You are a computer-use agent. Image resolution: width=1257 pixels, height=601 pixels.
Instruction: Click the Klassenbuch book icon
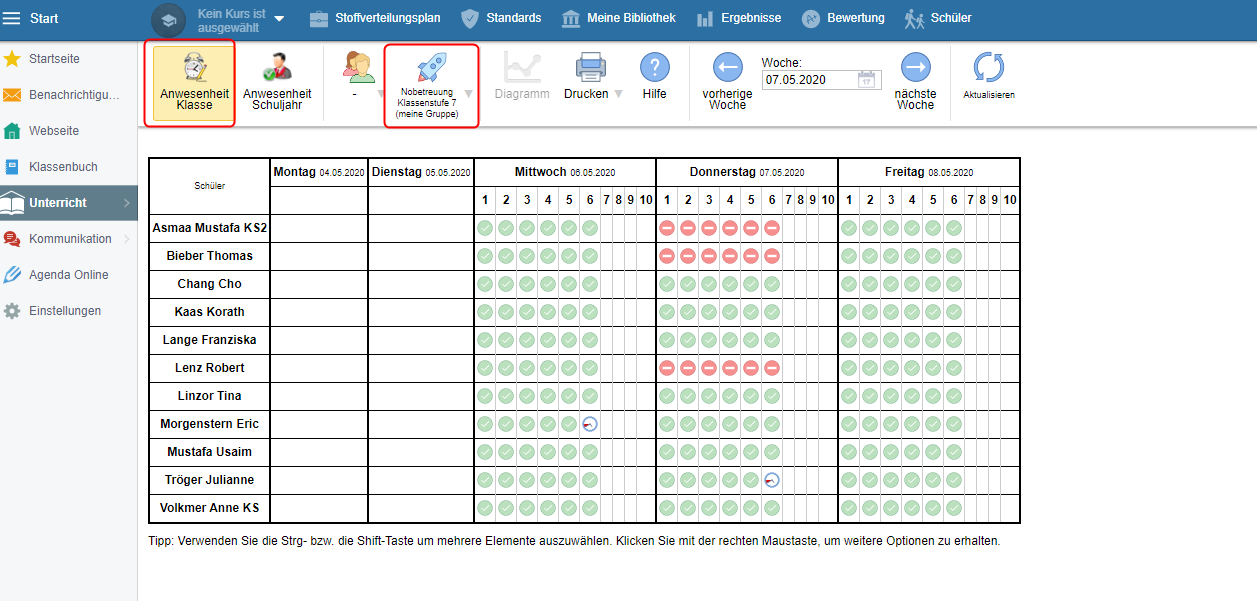click(12, 167)
